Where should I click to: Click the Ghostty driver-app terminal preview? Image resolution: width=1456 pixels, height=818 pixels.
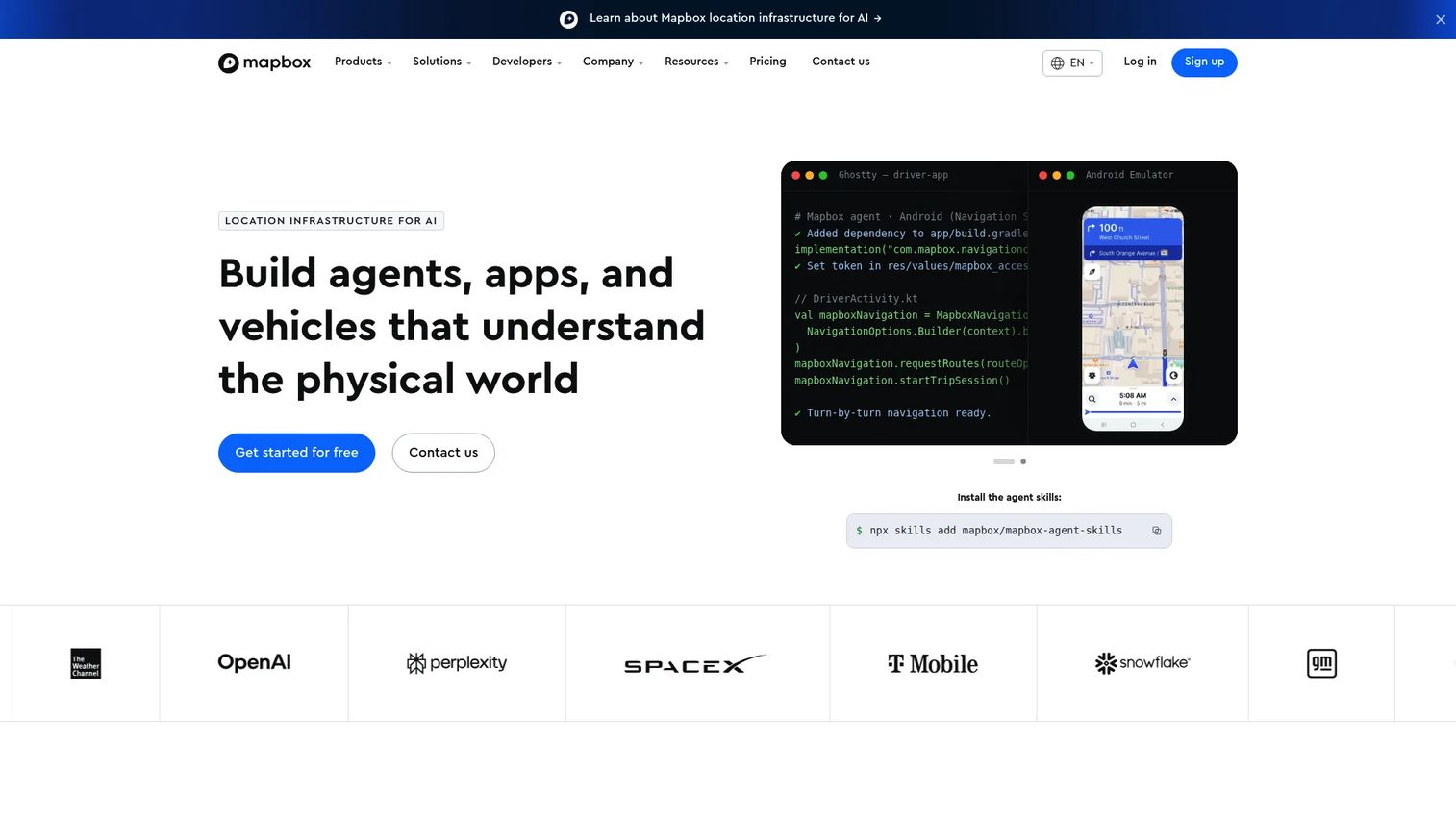904,303
